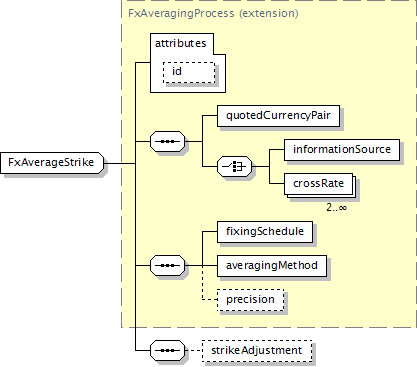The image size is (417, 367).
Task: Click the stacked shadow box behind crossRate
Action: [355, 188]
